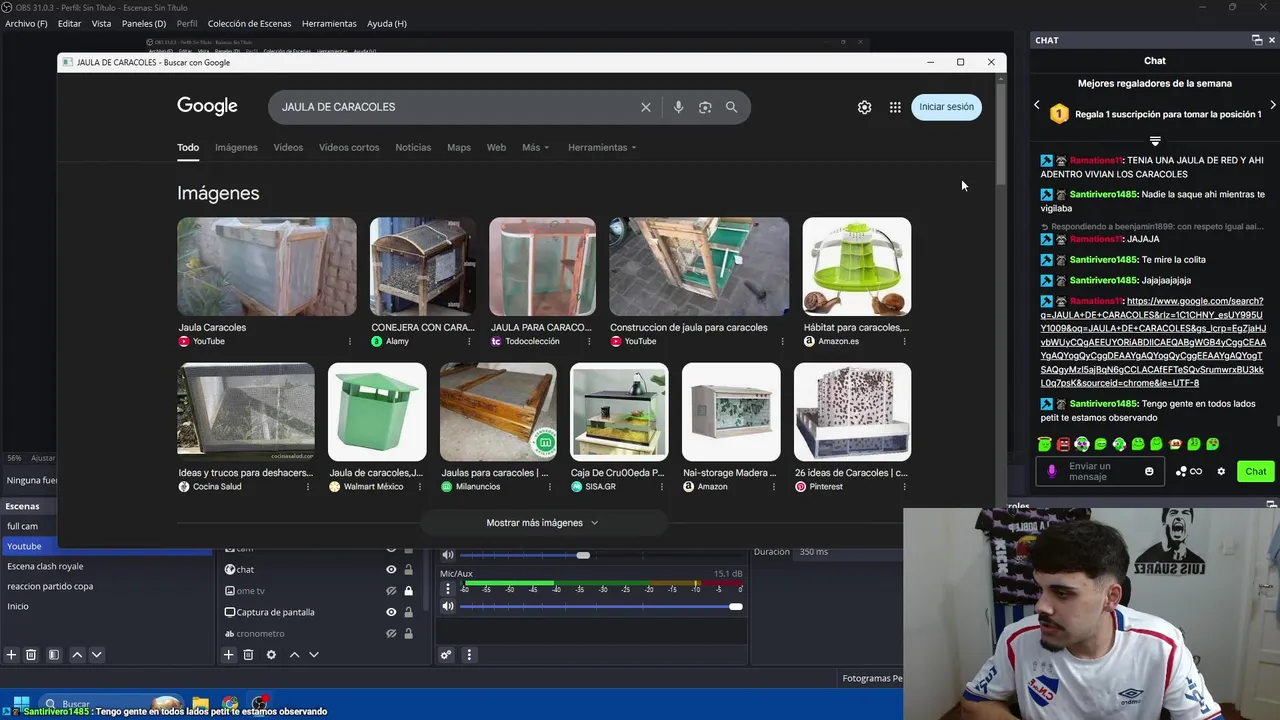Pop out the Chat dock
This screenshot has height=720, width=1280.
1257,40
